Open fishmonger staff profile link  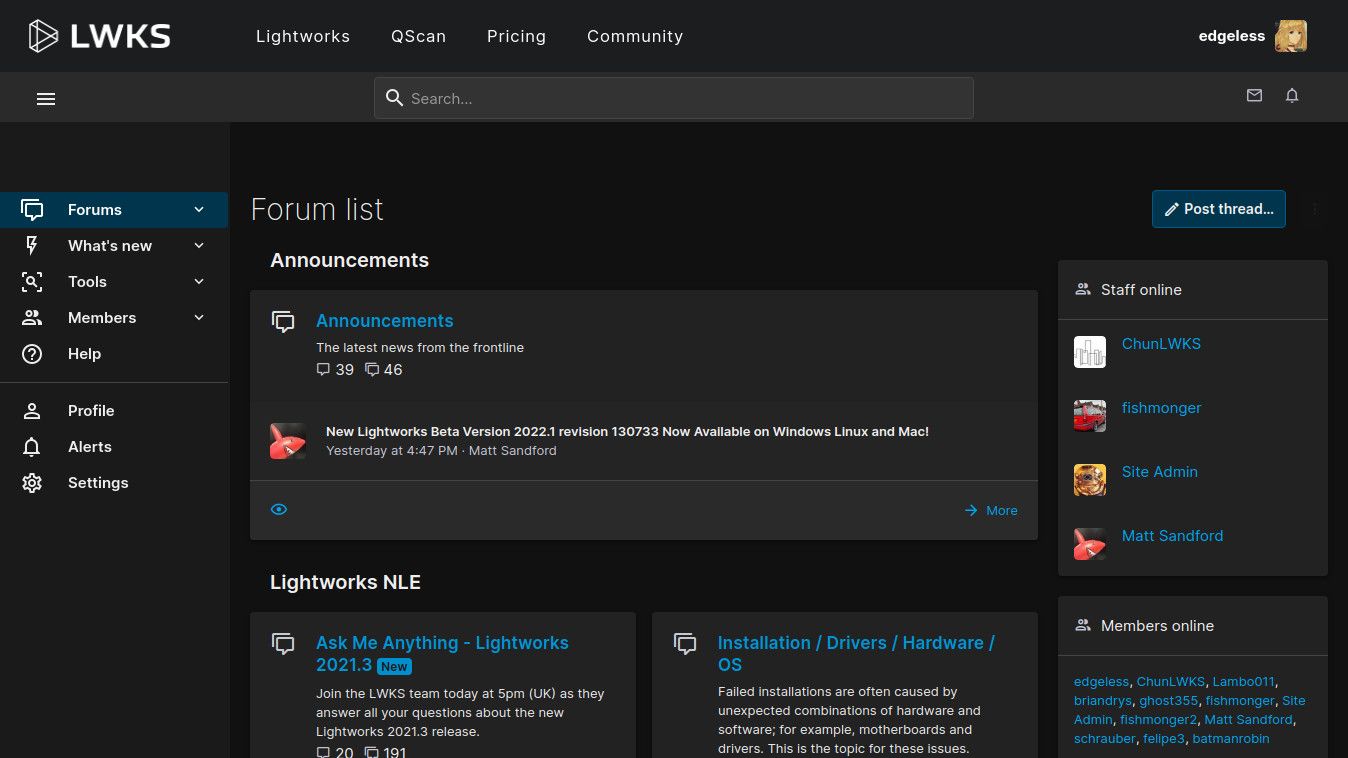1161,408
